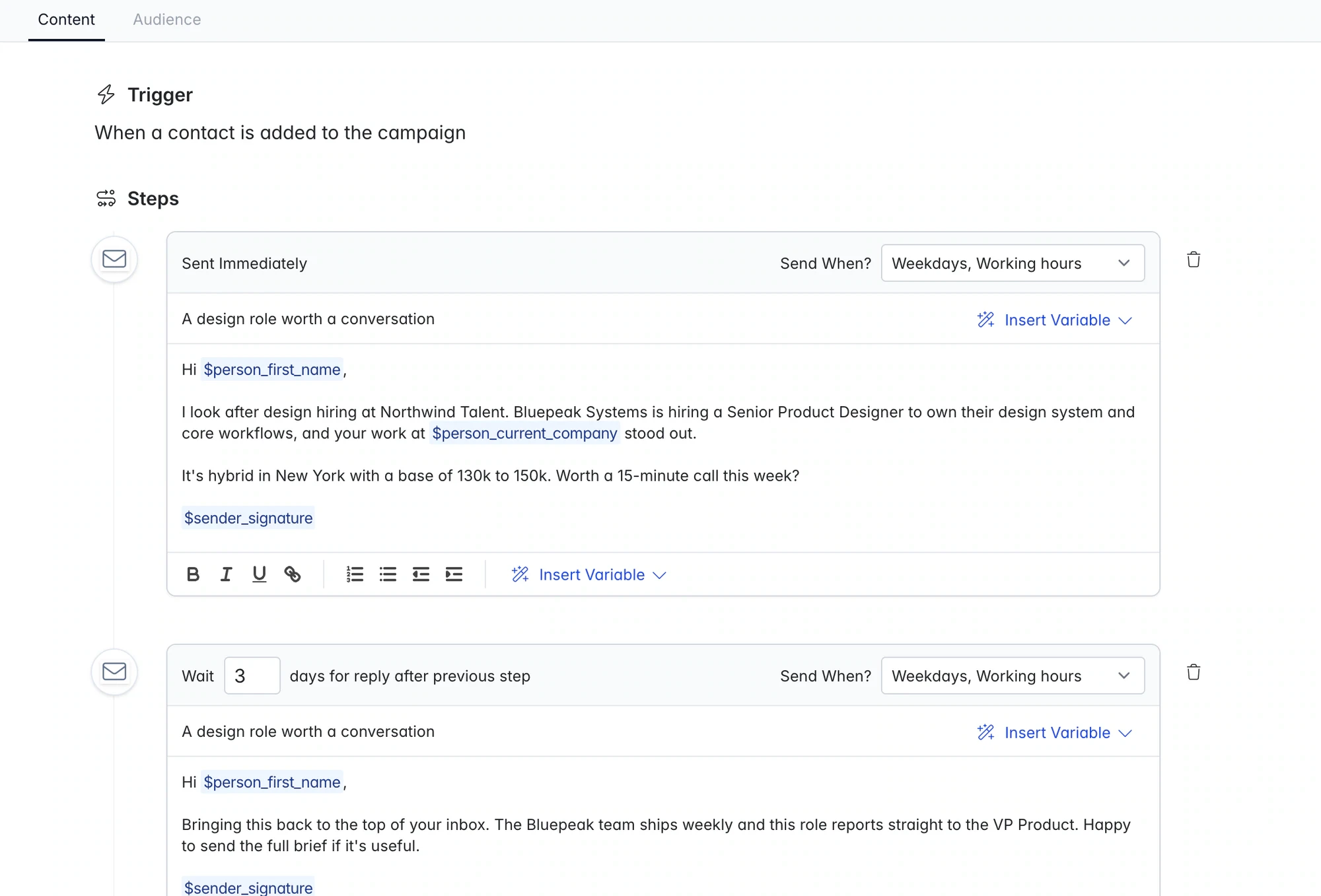The height and width of the screenshot is (896, 1321).
Task: Select the $person_current_company variable
Action: [x=524, y=433]
